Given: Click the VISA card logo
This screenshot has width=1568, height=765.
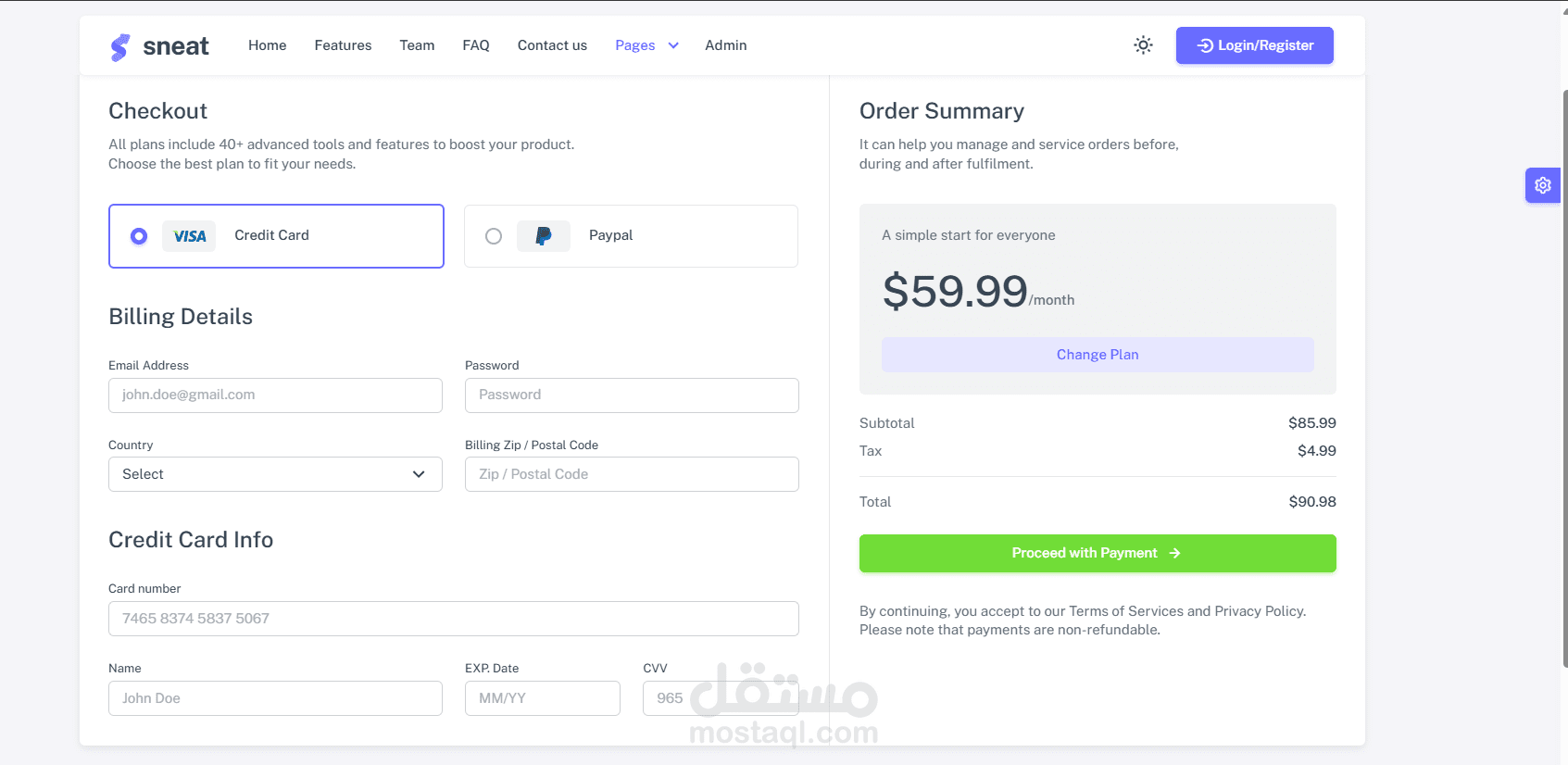Looking at the screenshot, I should 189,236.
